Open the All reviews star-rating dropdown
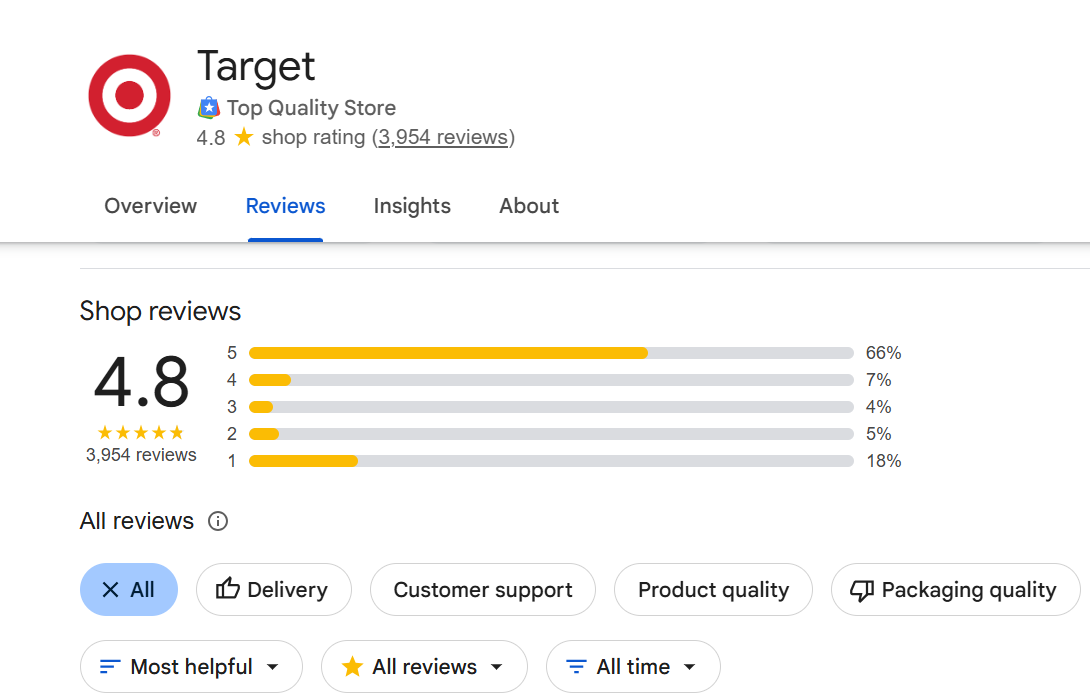1090x699 pixels. click(424, 666)
